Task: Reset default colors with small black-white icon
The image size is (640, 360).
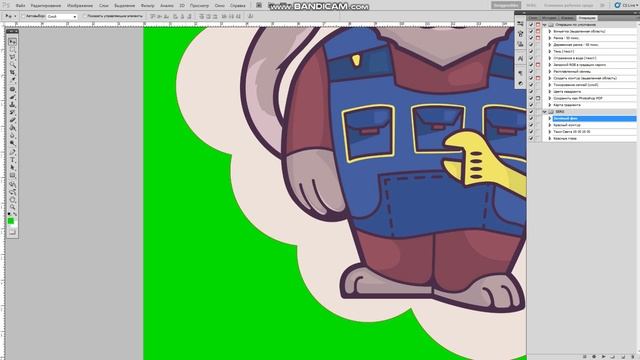Action: pyautogui.click(x=9, y=213)
